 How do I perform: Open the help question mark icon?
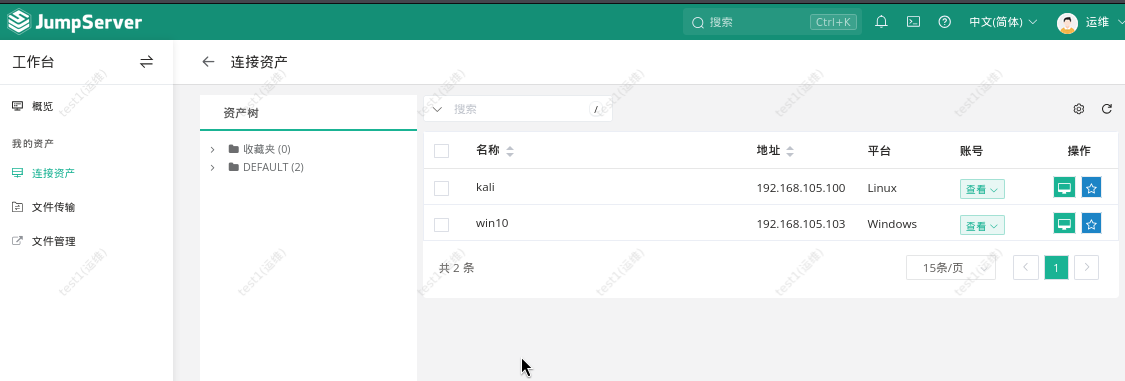click(x=945, y=22)
